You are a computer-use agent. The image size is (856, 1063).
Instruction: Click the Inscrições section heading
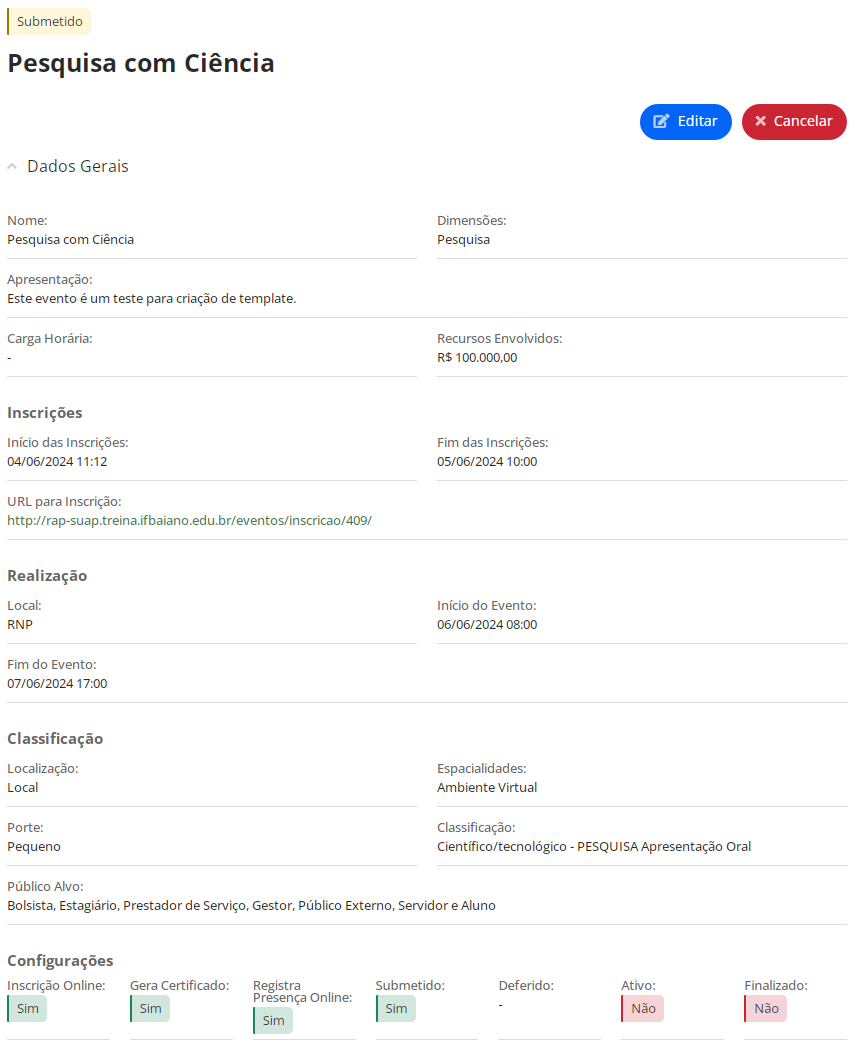coord(45,413)
